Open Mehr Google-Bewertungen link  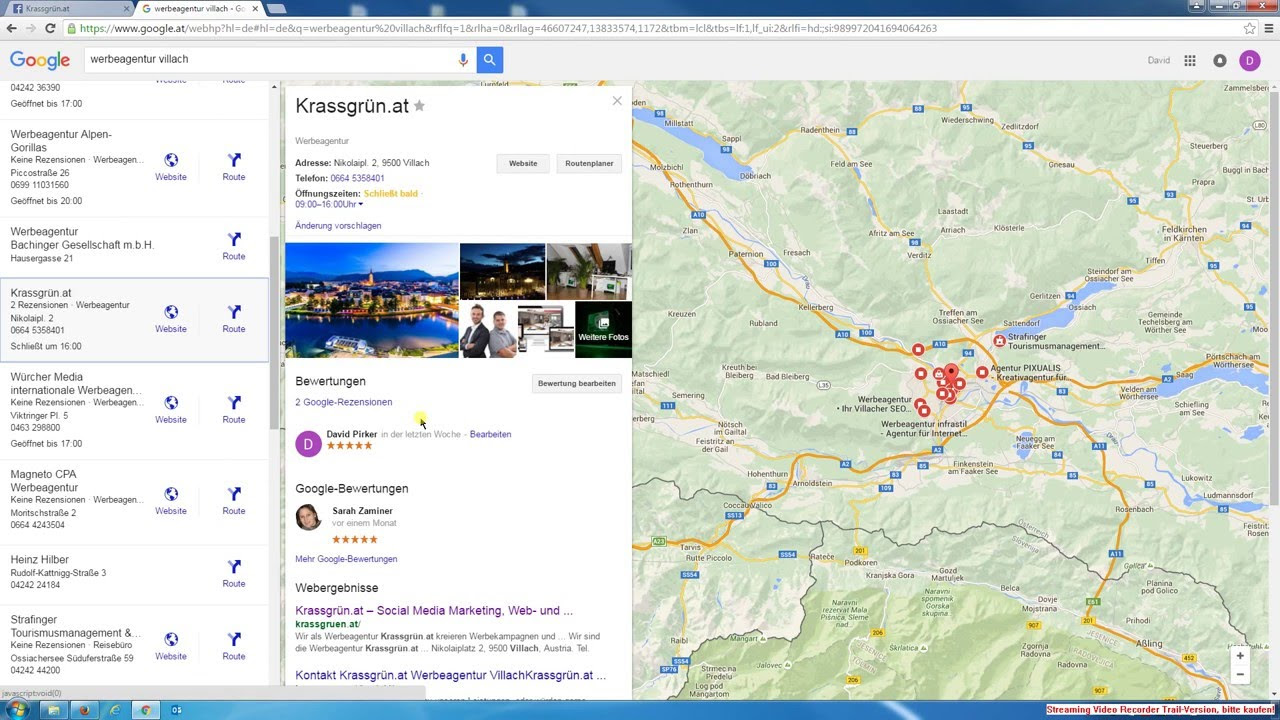(346, 559)
